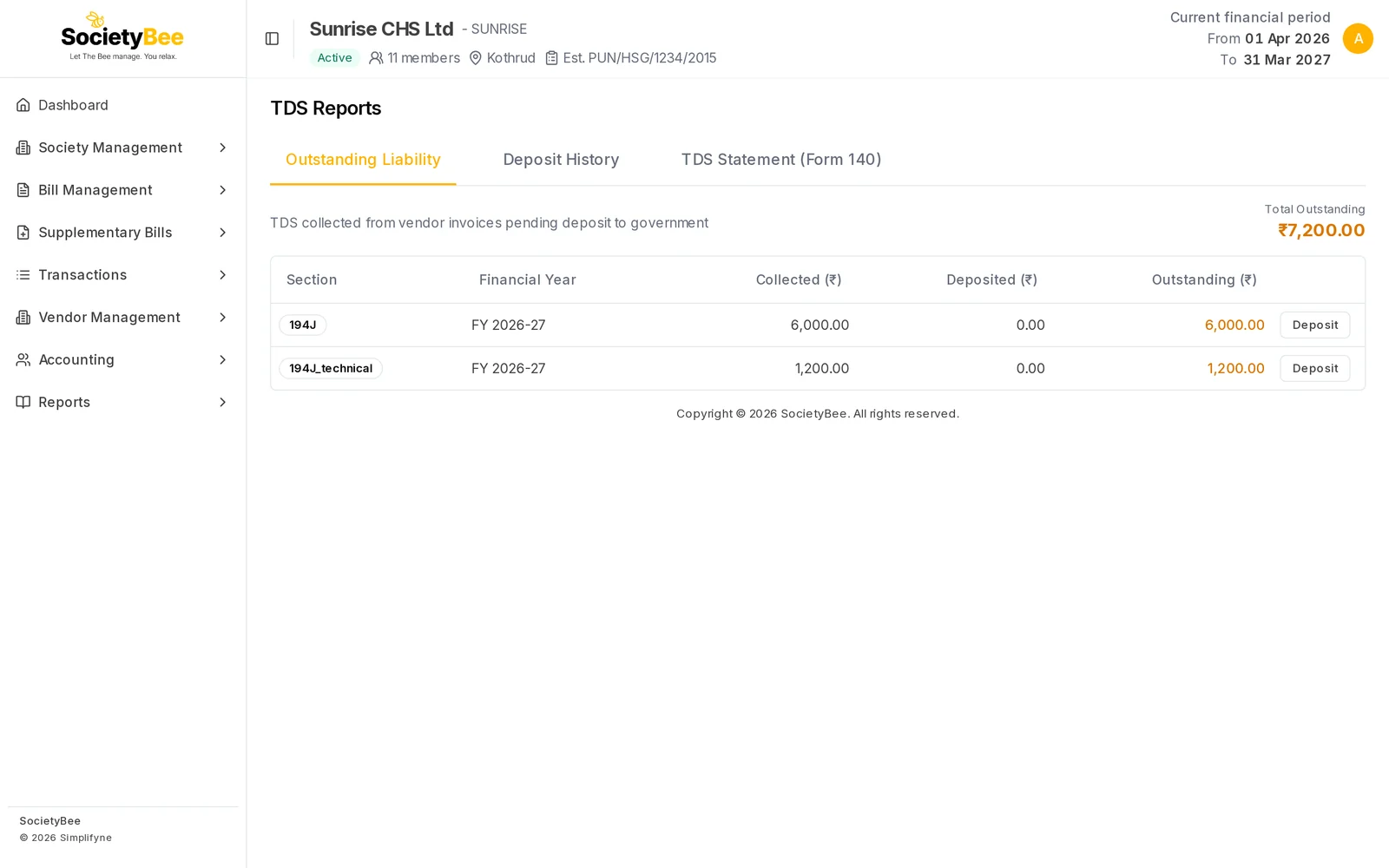Viewport: 1389px width, 868px height.
Task: Click the SocietyBee logo
Action: click(x=122, y=36)
